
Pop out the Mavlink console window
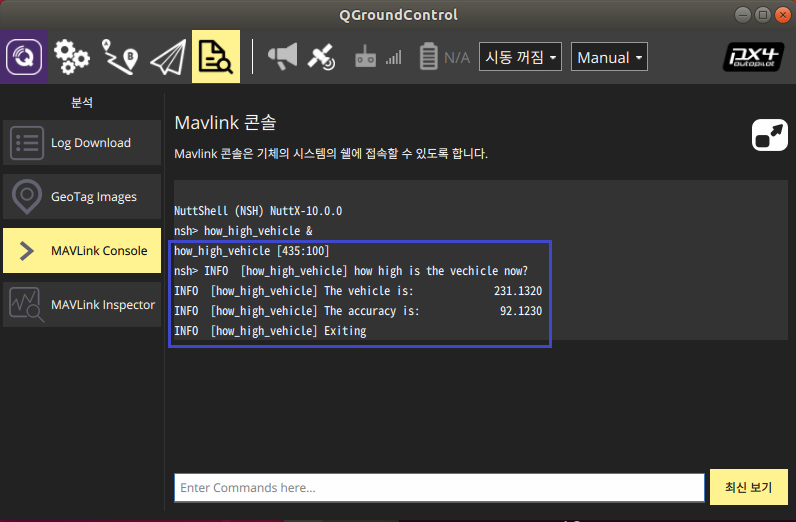pyautogui.click(x=770, y=135)
